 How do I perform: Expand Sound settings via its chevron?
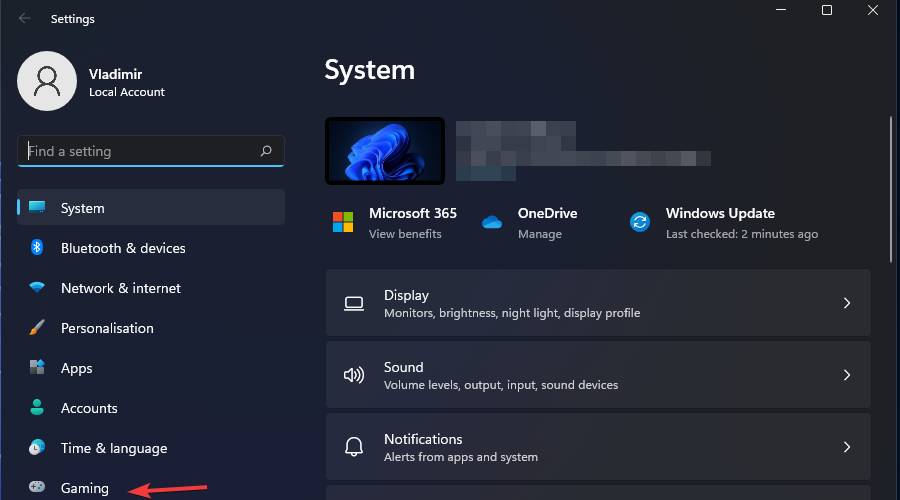(x=847, y=375)
